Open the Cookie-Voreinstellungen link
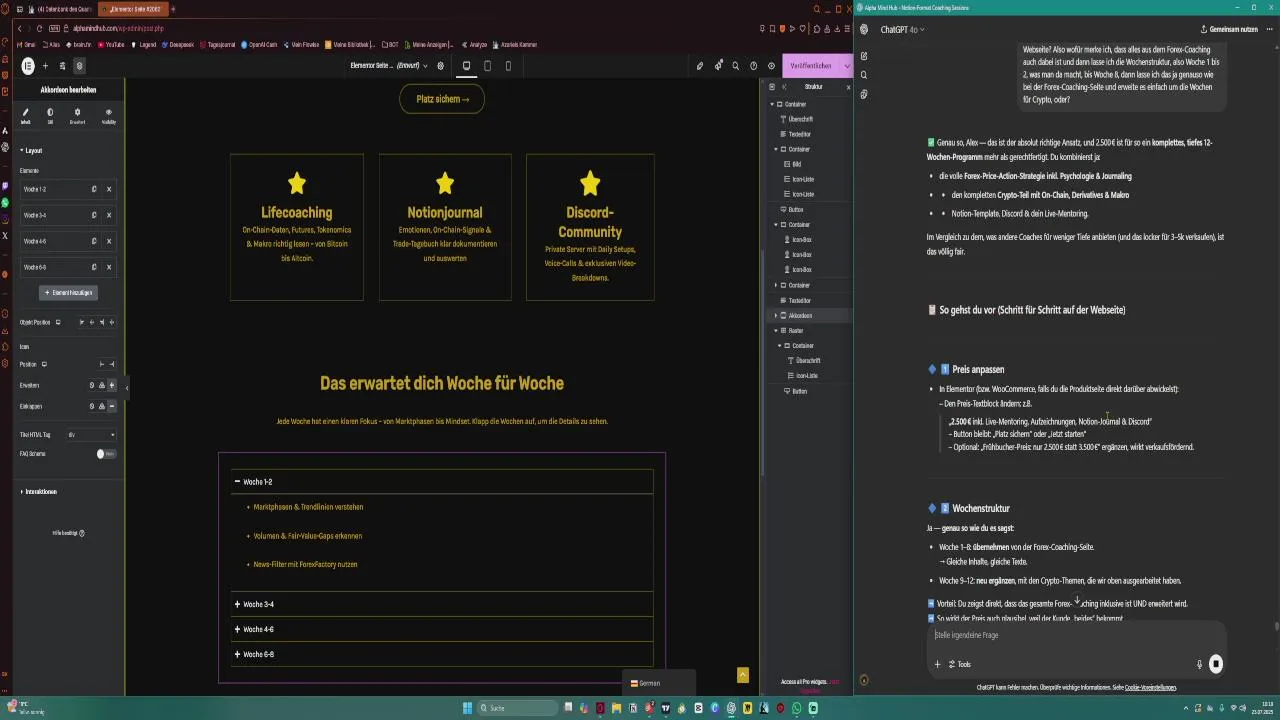Image resolution: width=1280 pixels, height=720 pixels. [1150, 688]
